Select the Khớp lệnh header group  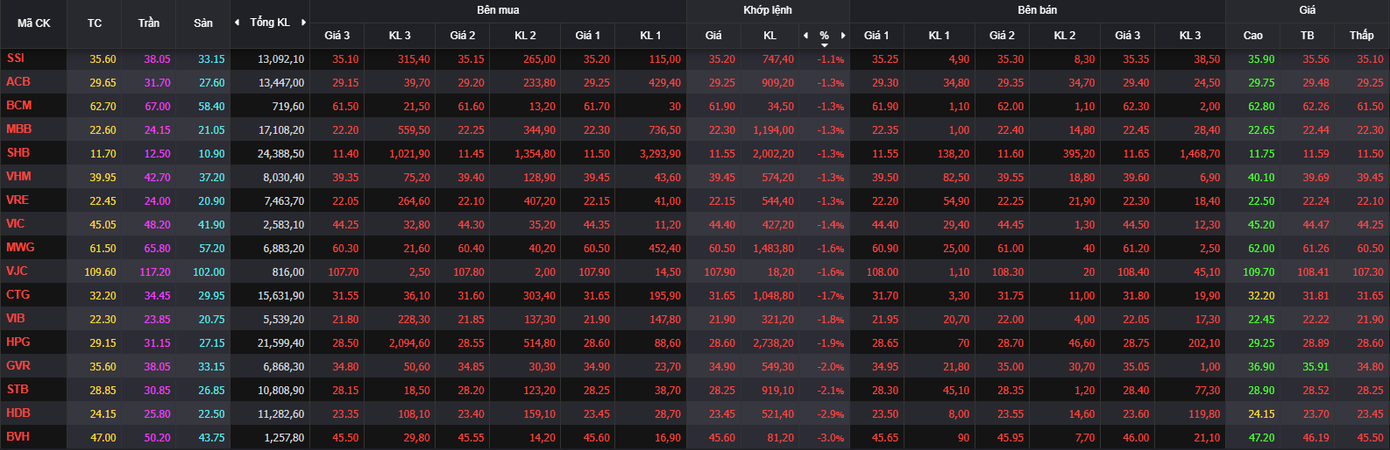pos(767,10)
